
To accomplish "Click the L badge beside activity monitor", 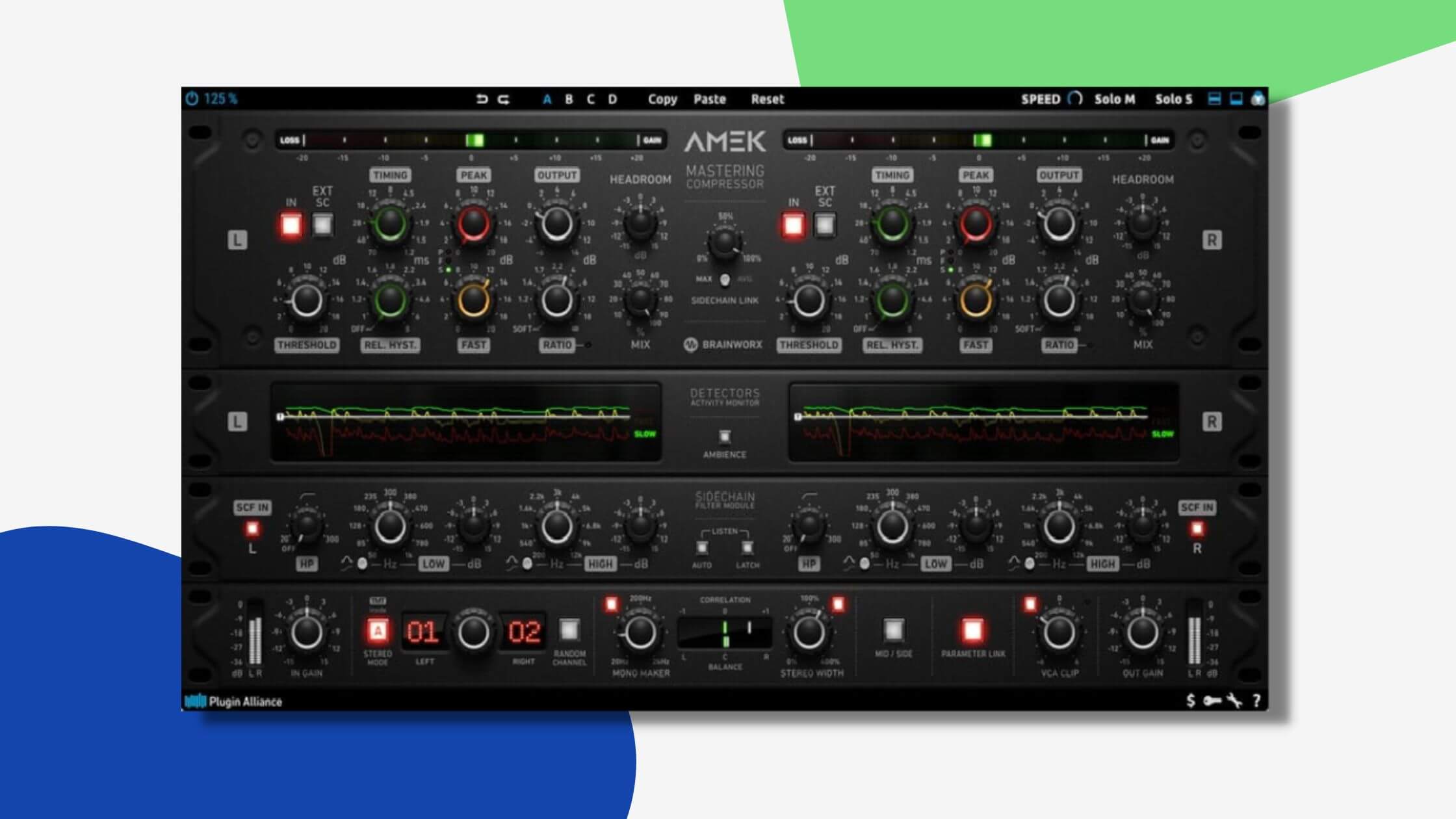I will click(x=237, y=422).
